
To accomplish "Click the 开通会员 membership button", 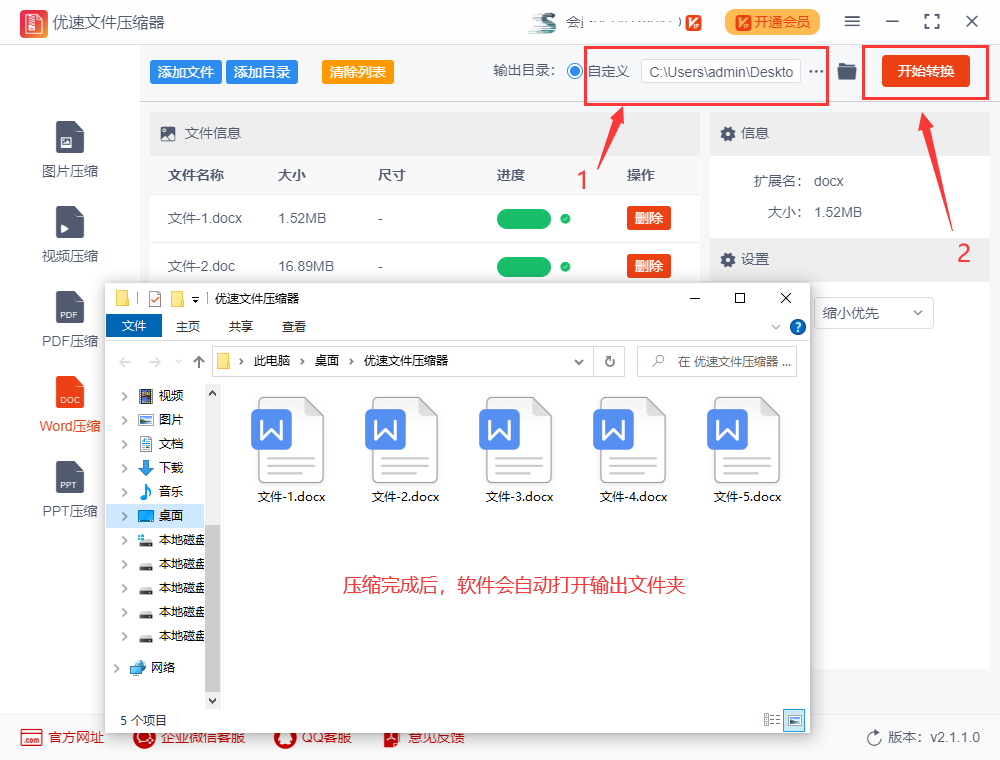I will [x=772, y=22].
